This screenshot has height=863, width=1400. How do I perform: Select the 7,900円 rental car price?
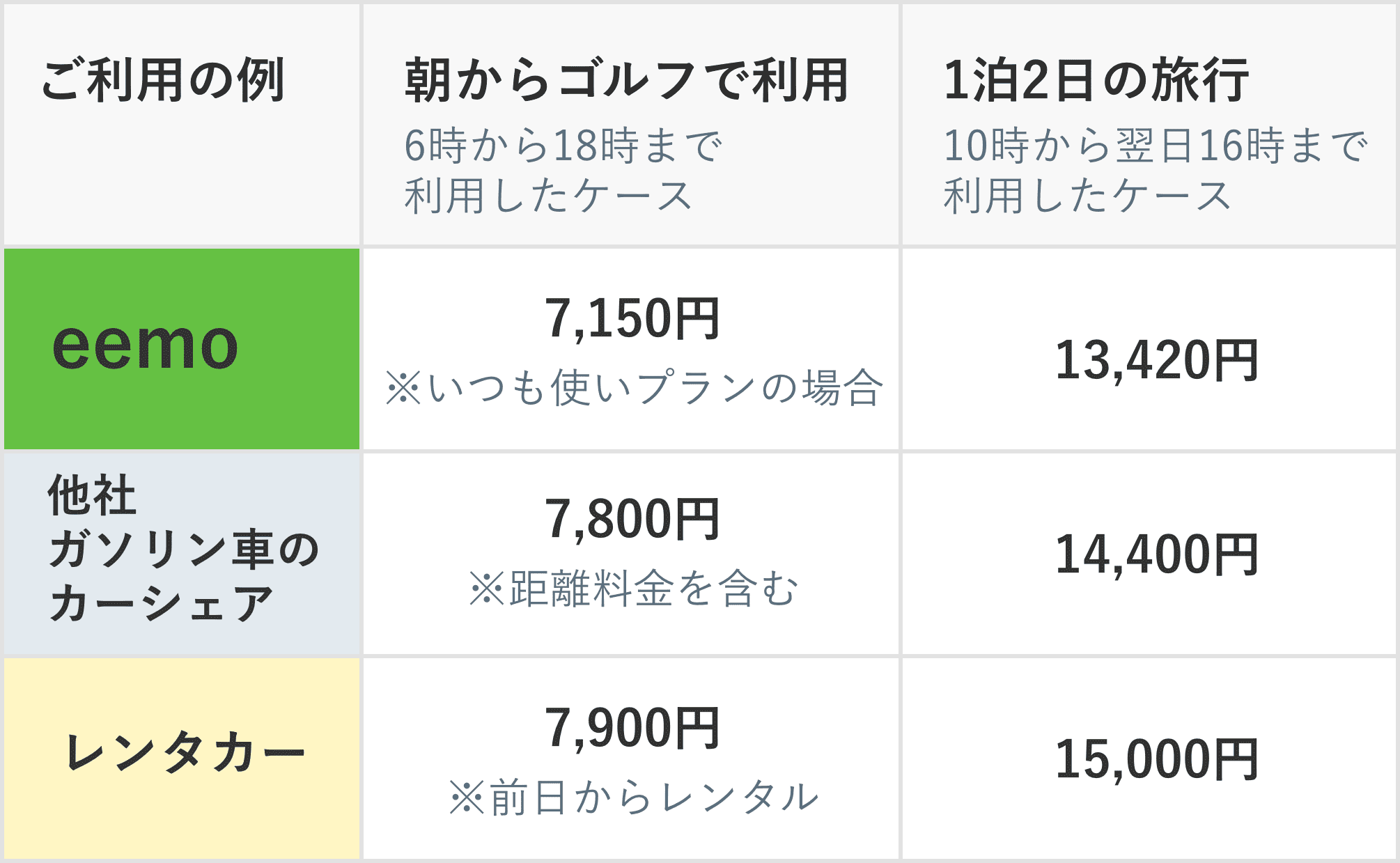(632, 728)
